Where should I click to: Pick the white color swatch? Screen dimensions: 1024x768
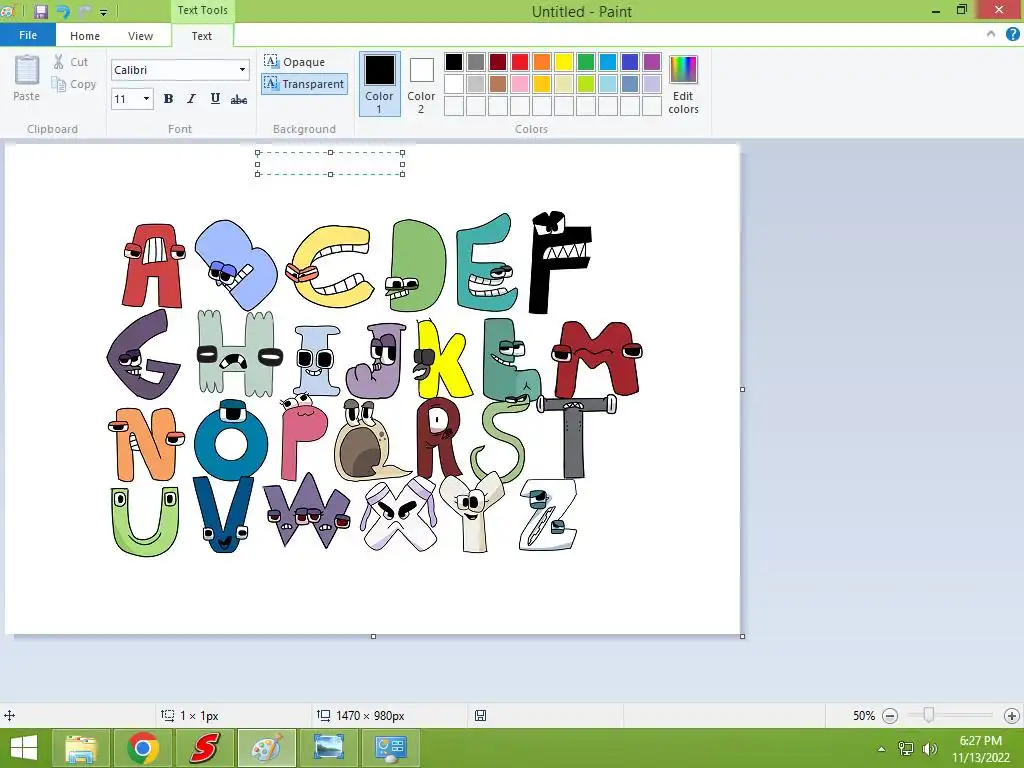tap(454, 84)
